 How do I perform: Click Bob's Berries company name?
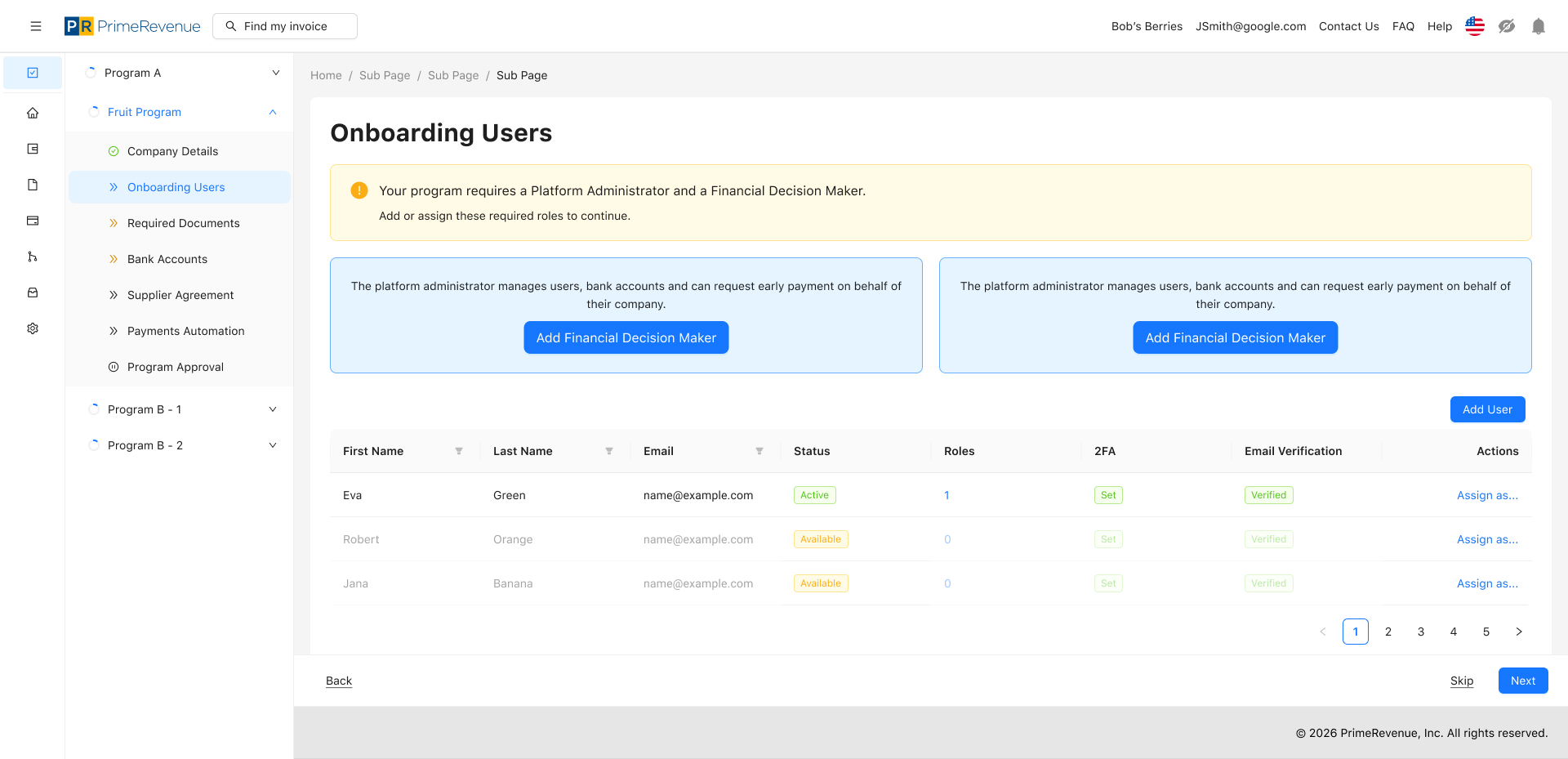click(1147, 26)
